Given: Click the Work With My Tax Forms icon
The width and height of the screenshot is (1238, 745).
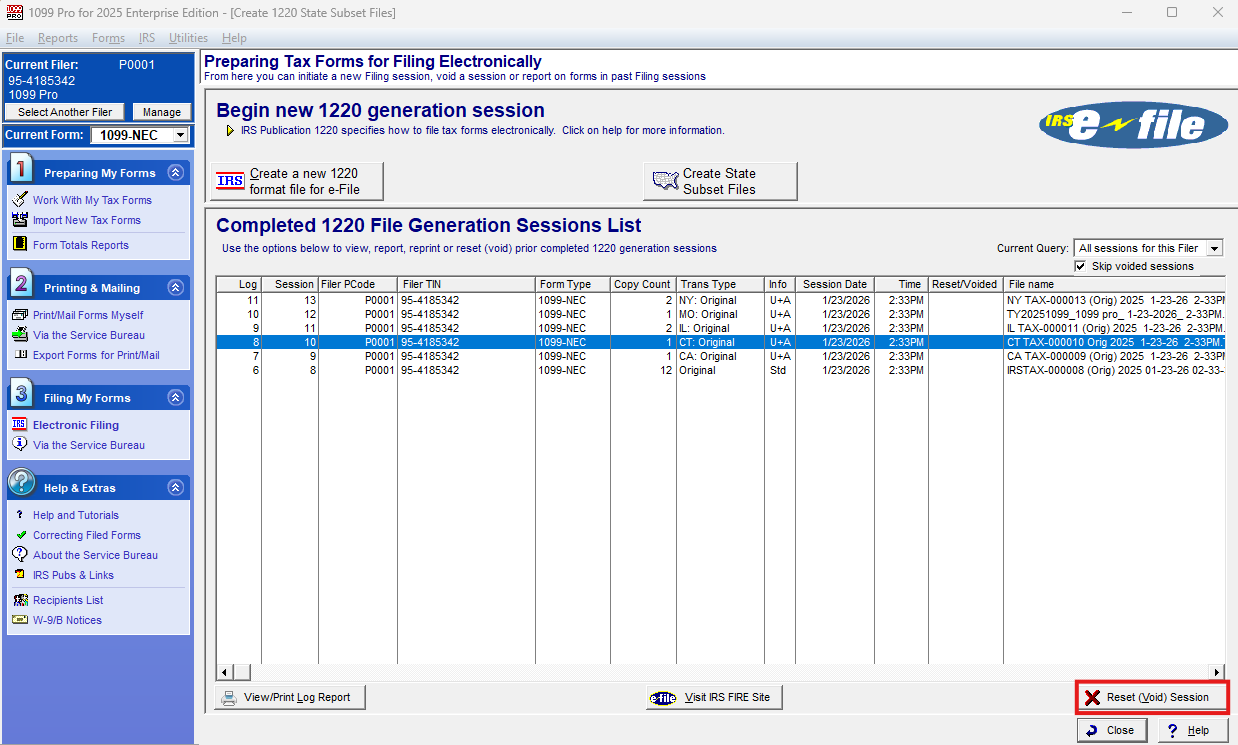Looking at the screenshot, I should click(20, 200).
